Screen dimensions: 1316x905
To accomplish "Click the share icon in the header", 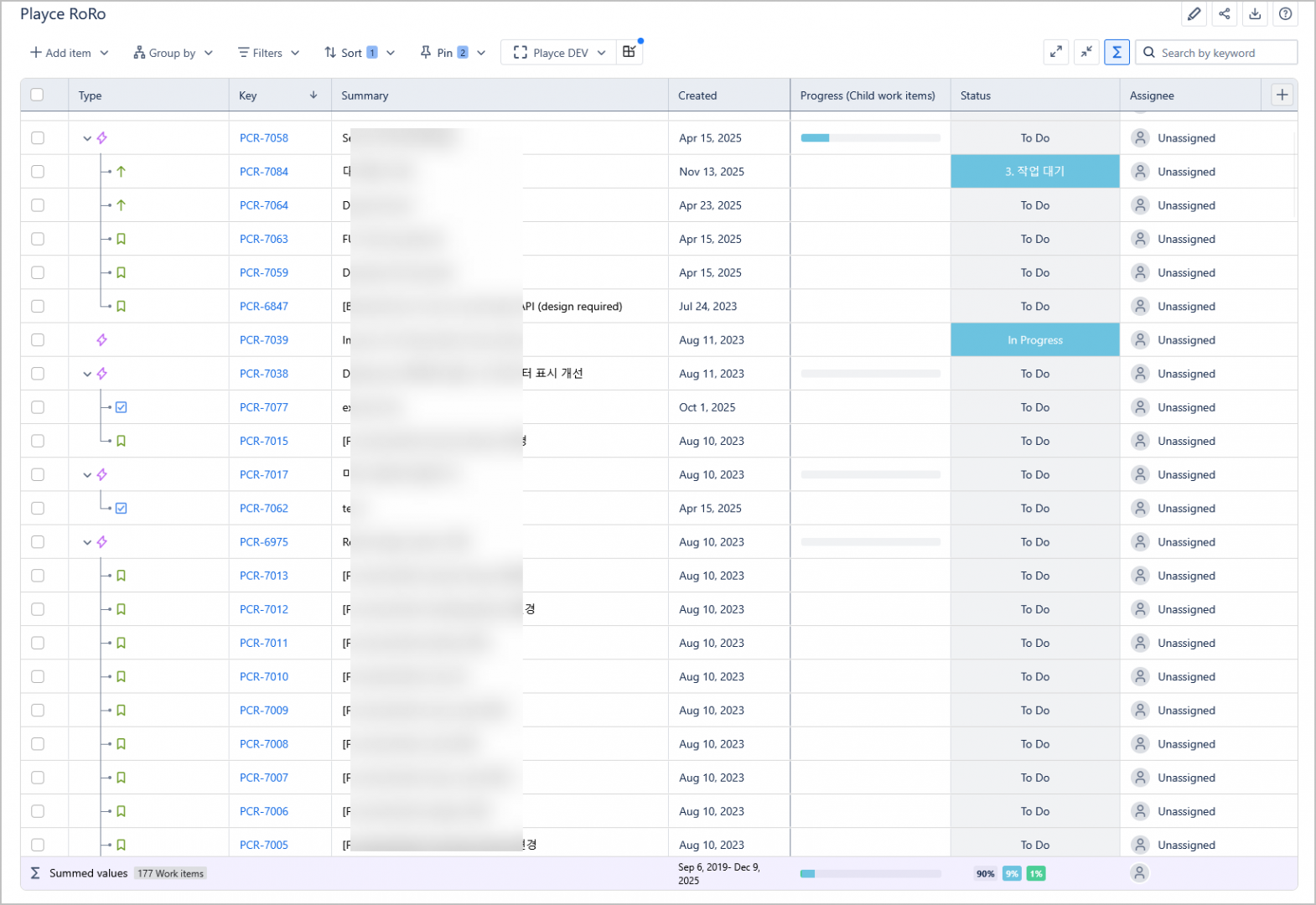I will tap(1225, 14).
